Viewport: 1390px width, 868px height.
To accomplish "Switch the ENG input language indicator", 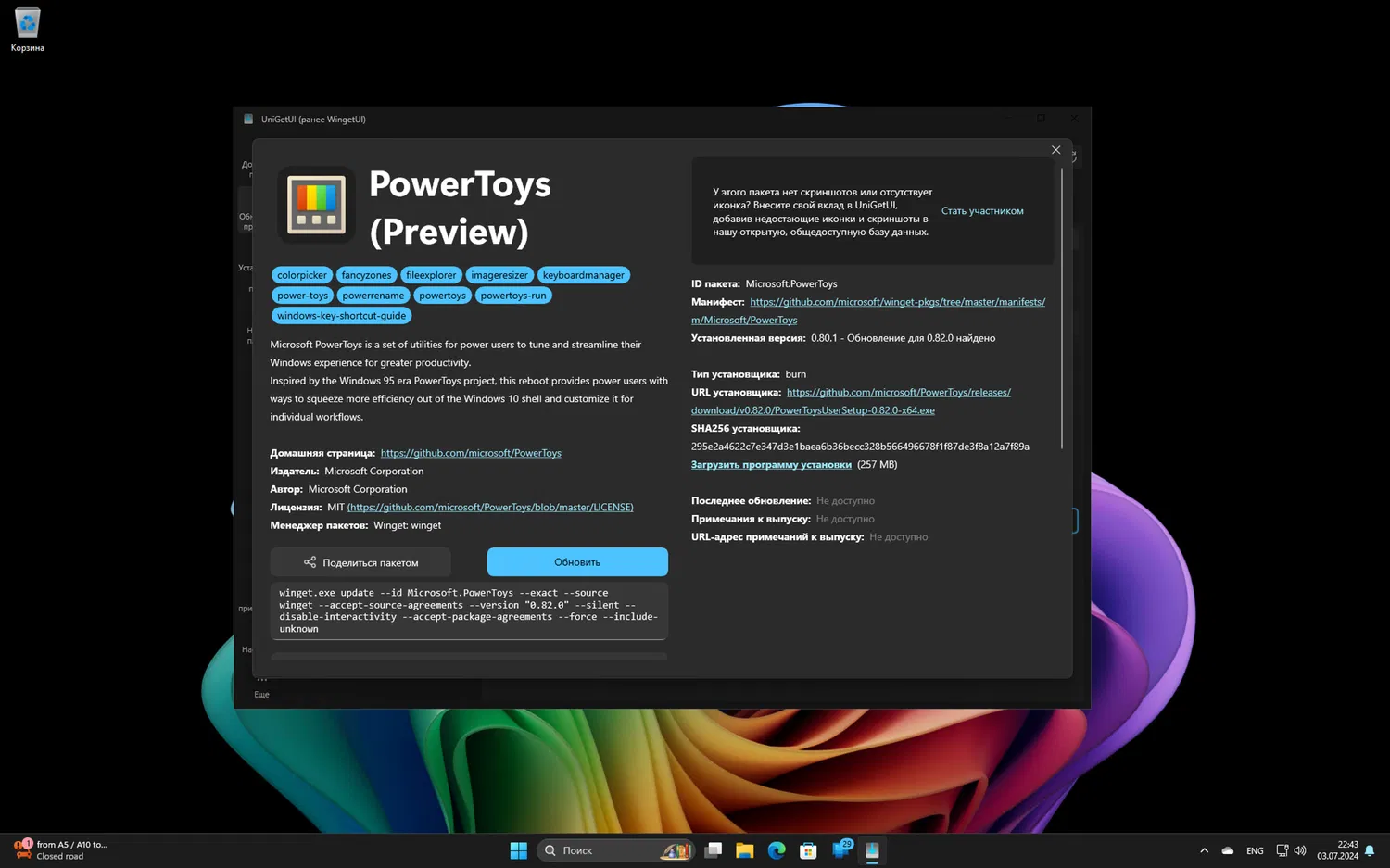I will click(1255, 850).
